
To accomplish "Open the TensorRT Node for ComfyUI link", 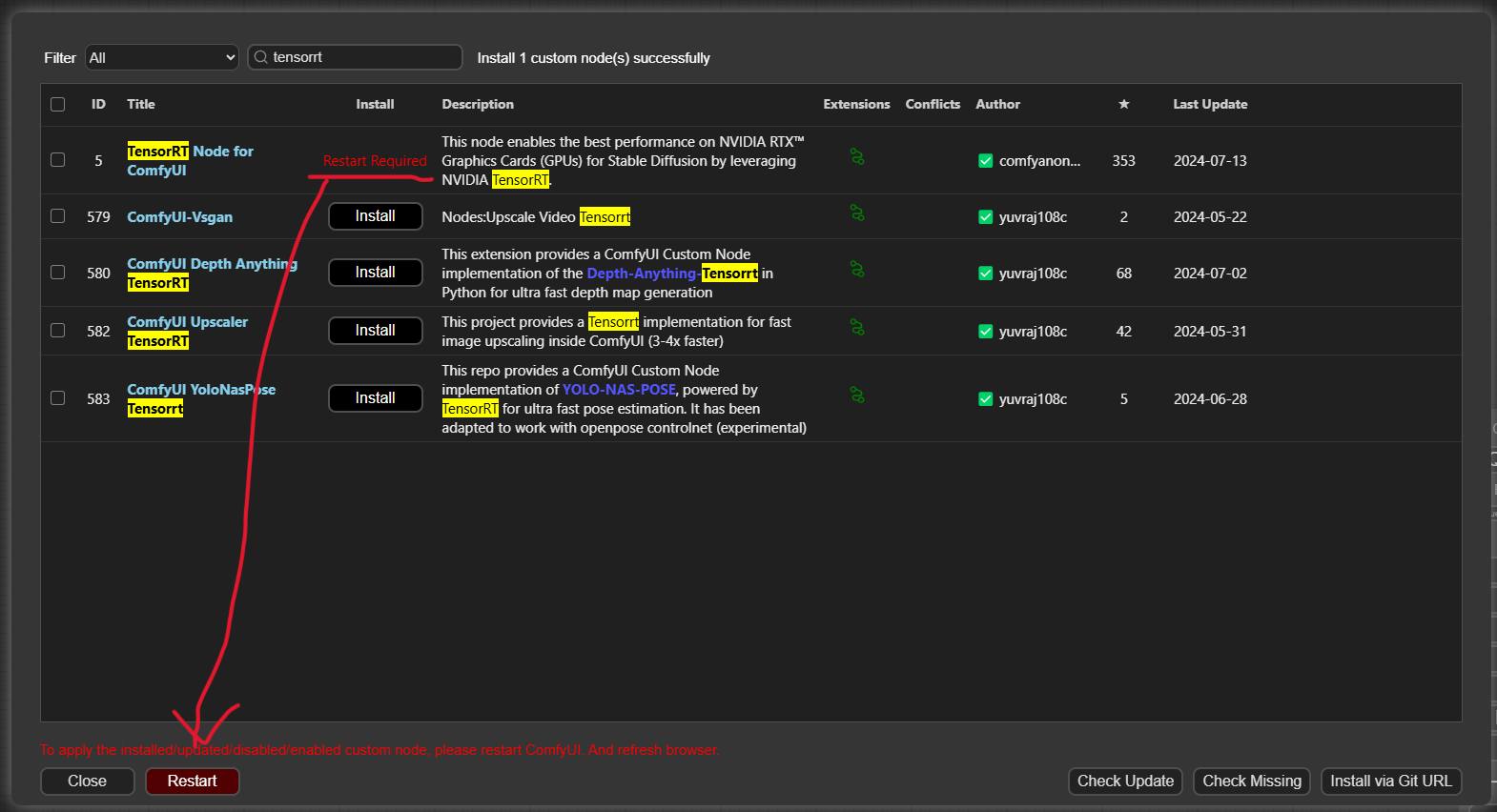I will [x=190, y=160].
